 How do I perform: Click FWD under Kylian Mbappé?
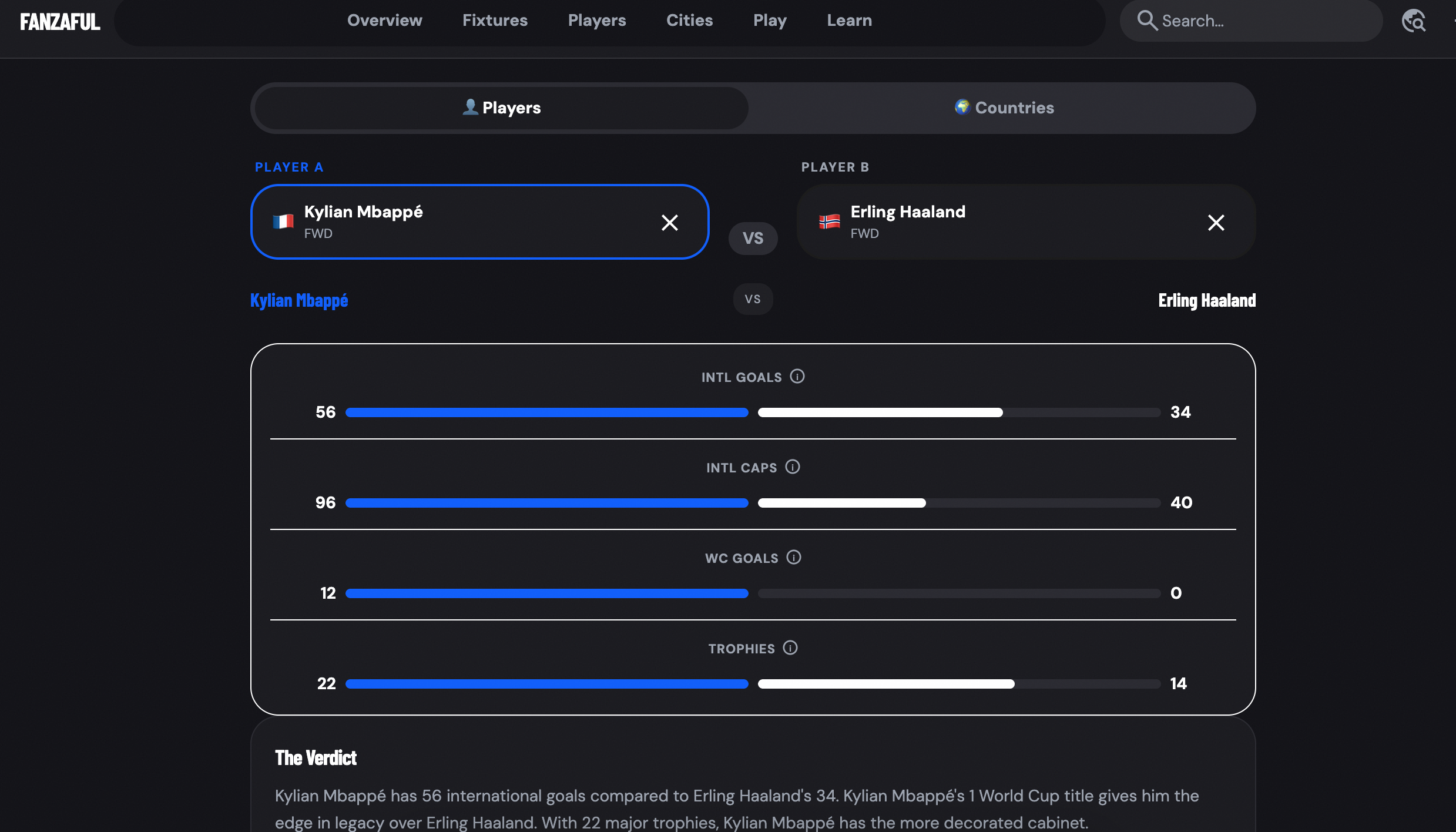[x=318, y=234]
